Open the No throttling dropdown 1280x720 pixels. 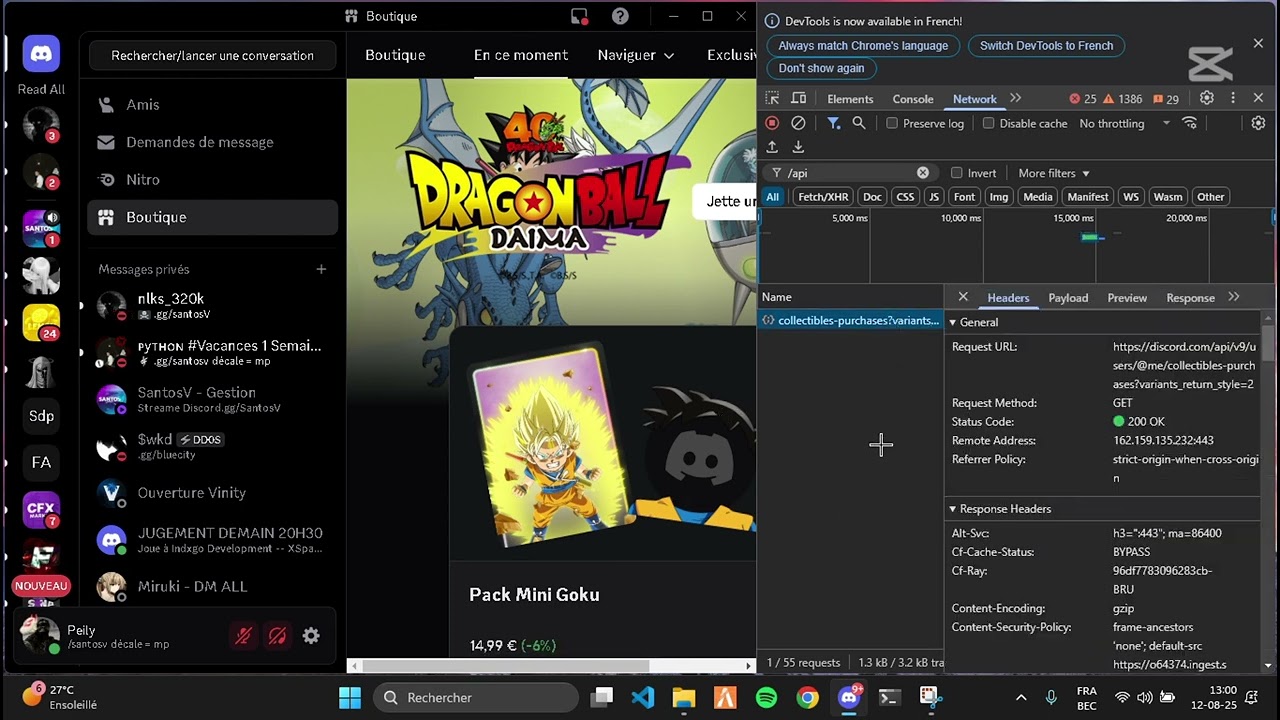(x=1125, y=123)
